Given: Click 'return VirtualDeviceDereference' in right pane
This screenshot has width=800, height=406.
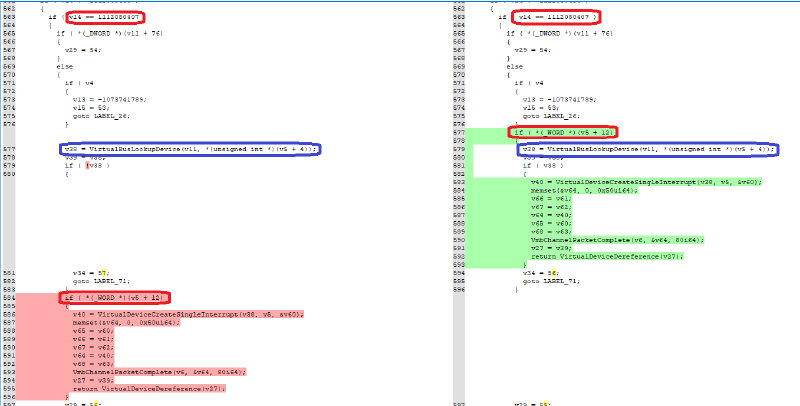Looking at the screenshot, I should [x=607, y=256].
